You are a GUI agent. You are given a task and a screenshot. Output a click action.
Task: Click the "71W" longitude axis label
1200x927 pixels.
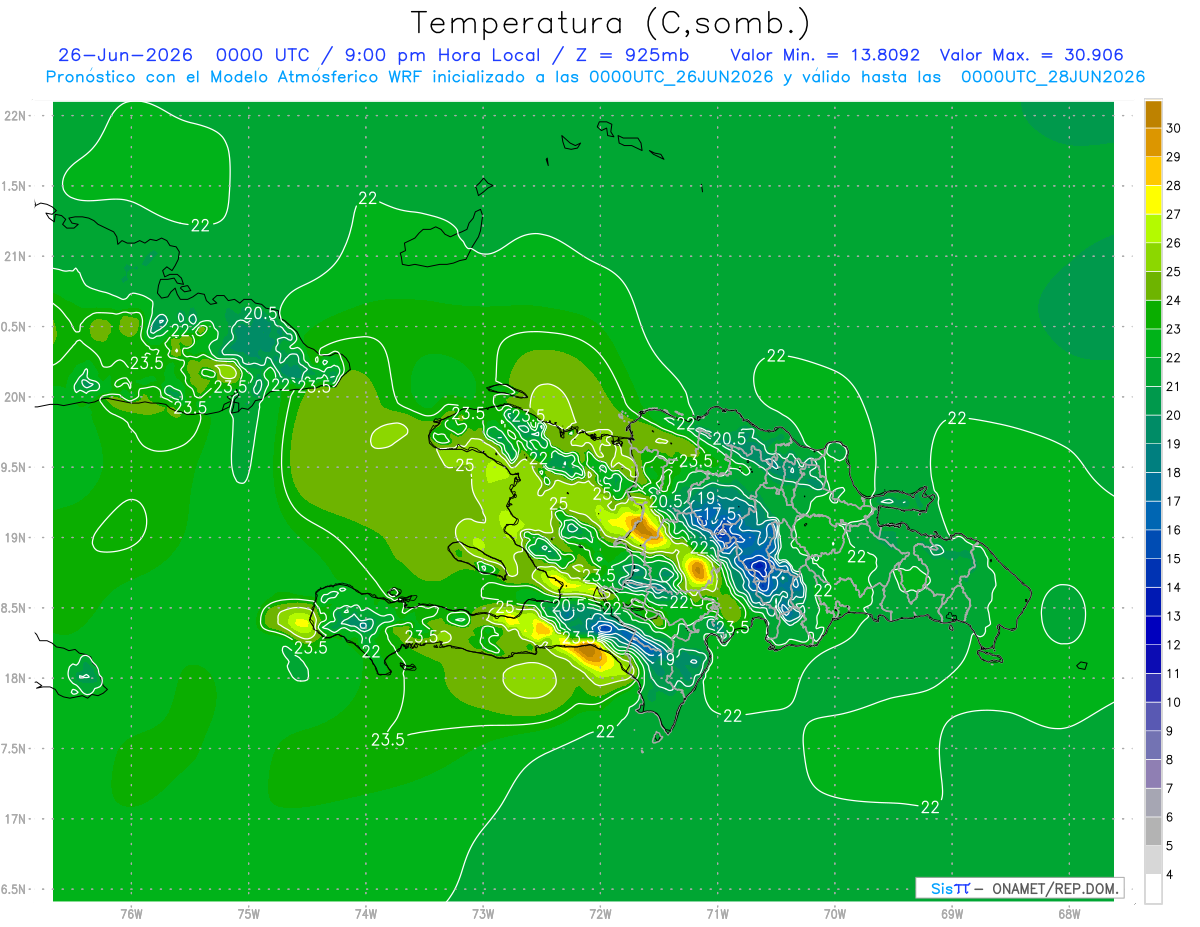point(717,914)
